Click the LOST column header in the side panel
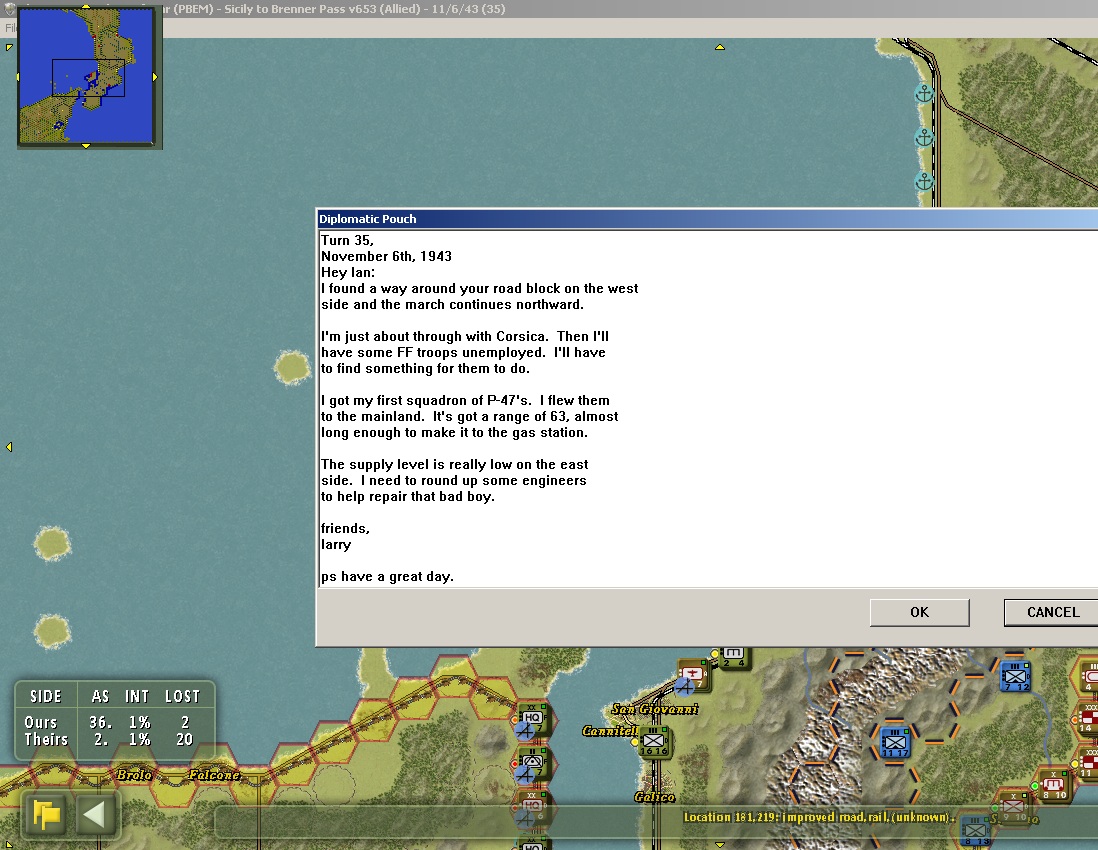Image resolution: width=1098 pixels, height=850 pixels. click(x=182, y=696)
